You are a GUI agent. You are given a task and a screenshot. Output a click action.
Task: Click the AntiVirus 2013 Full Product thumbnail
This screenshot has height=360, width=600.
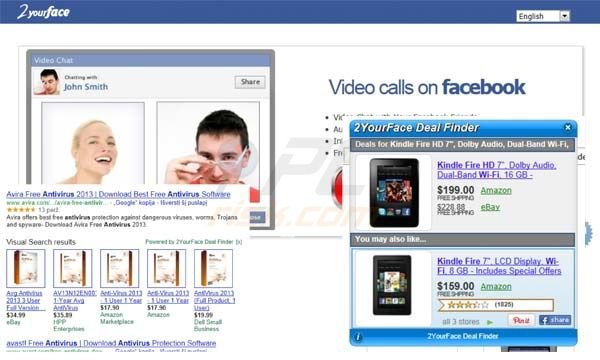pos(214,269)
